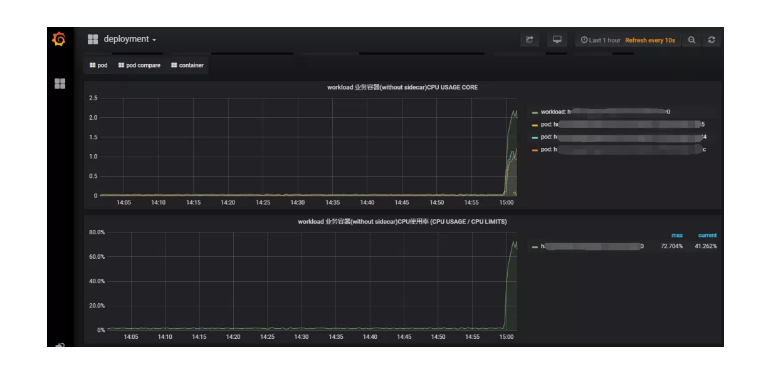Viewport: 784px width, 366px height.
Task: Enter TV view mode via the monitor icon
Action: pyautogui.click(x=557, y=40)
